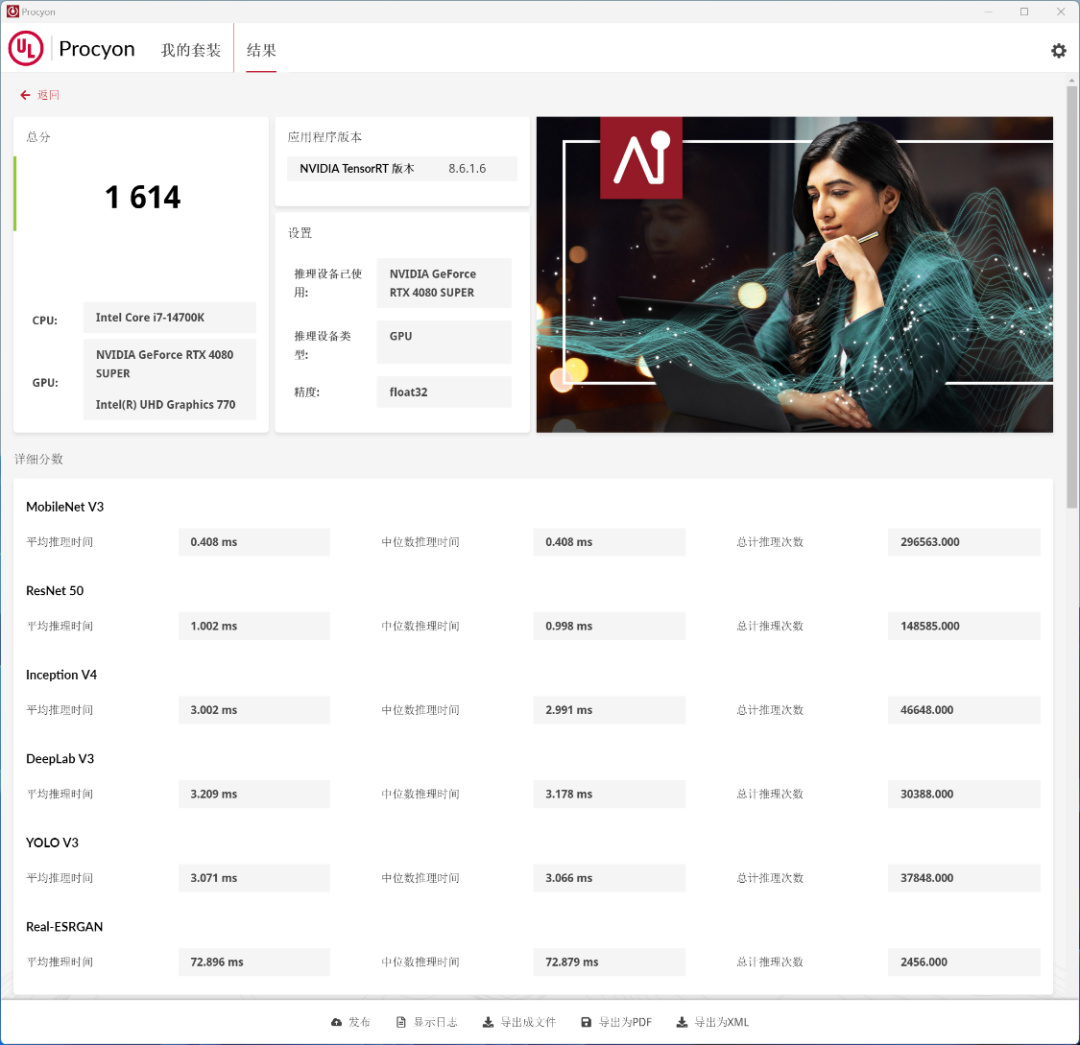
Task: Click the 发布 button
Action: 351,1022
